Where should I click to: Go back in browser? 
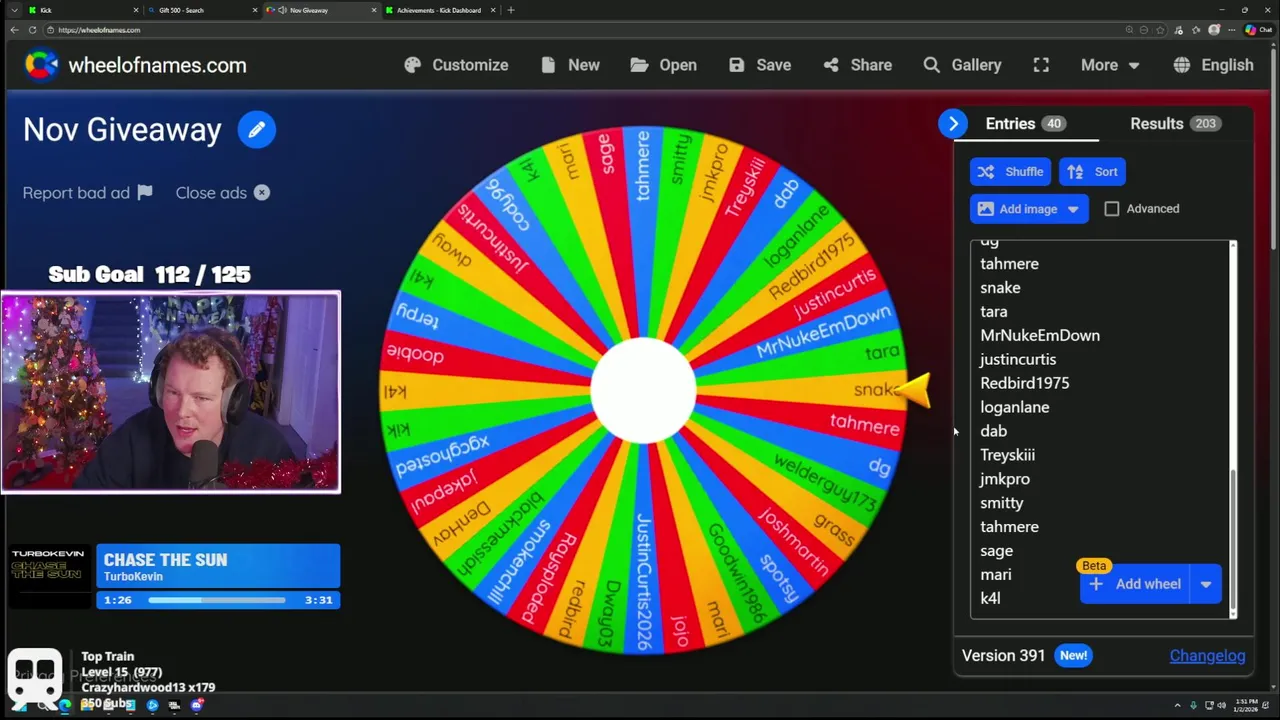click(14, 30)
